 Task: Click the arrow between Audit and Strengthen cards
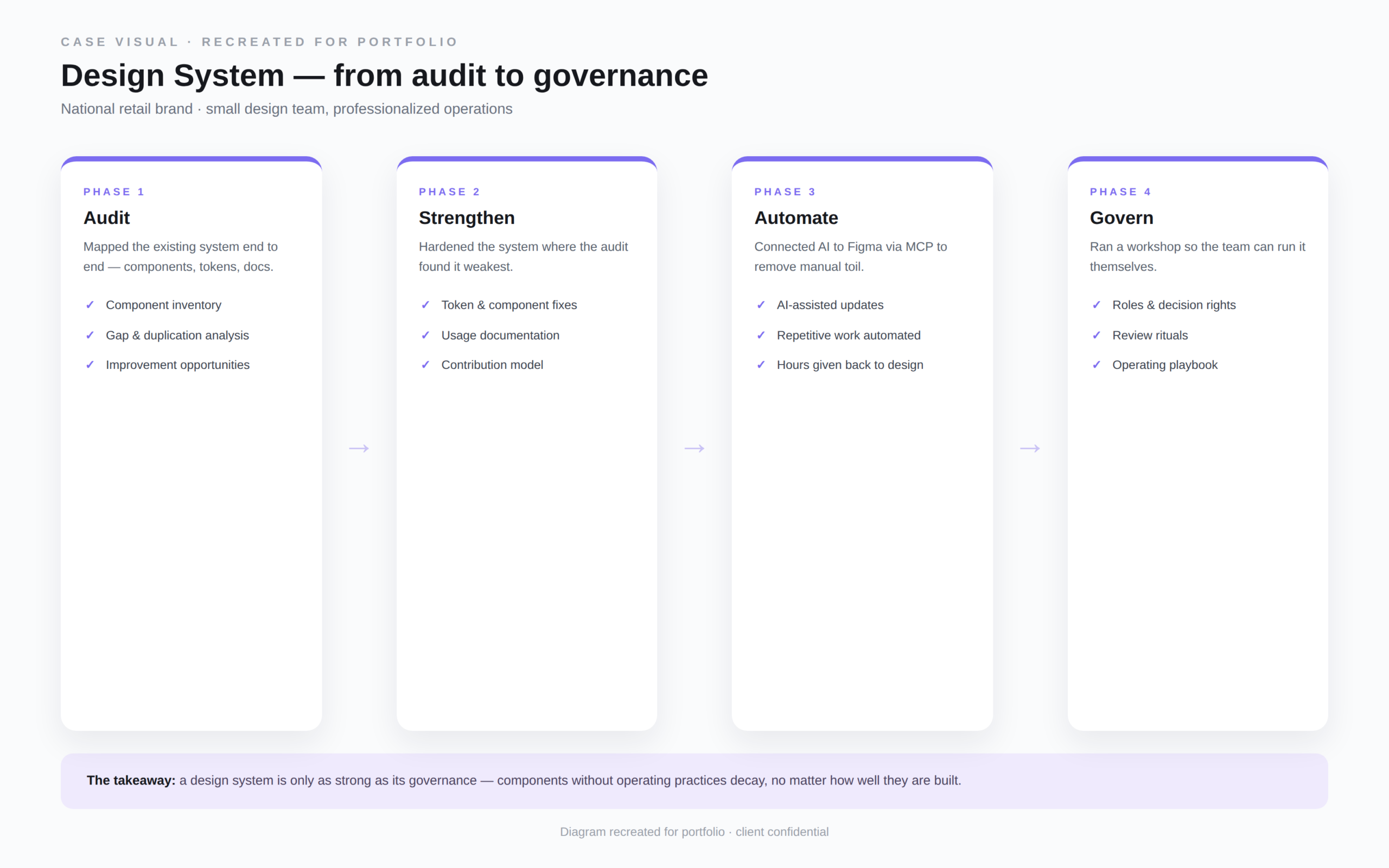(359, 448)
